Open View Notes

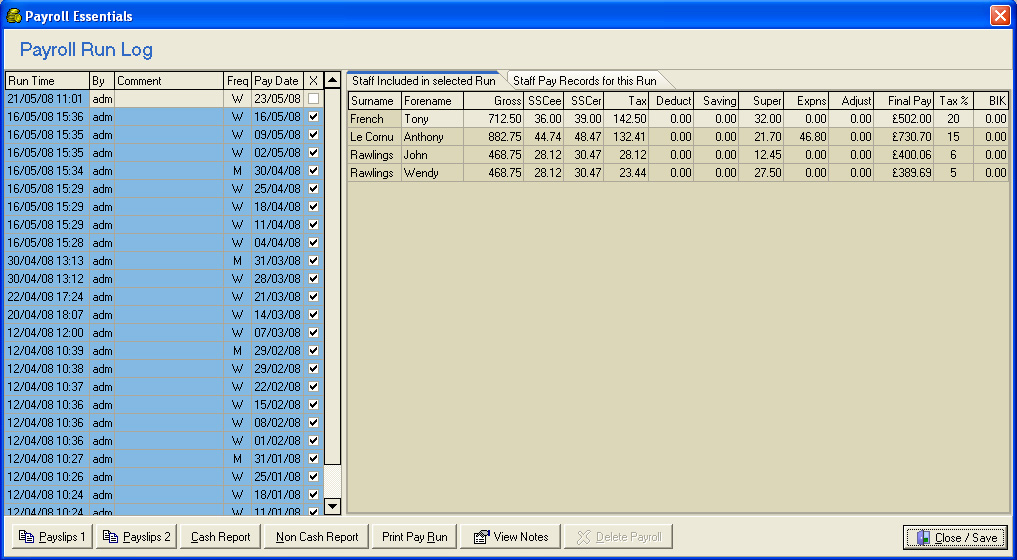coord(510,537)
